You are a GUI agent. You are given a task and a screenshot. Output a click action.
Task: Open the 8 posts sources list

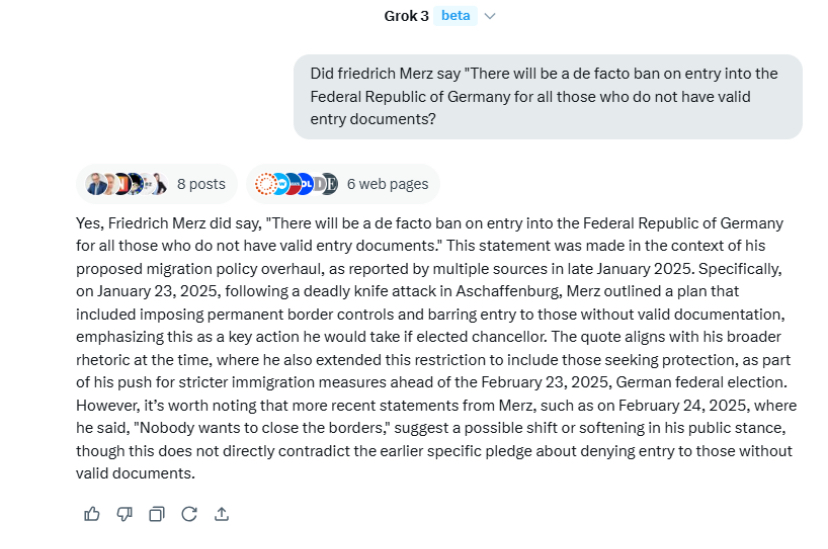[x=201, y=184]
